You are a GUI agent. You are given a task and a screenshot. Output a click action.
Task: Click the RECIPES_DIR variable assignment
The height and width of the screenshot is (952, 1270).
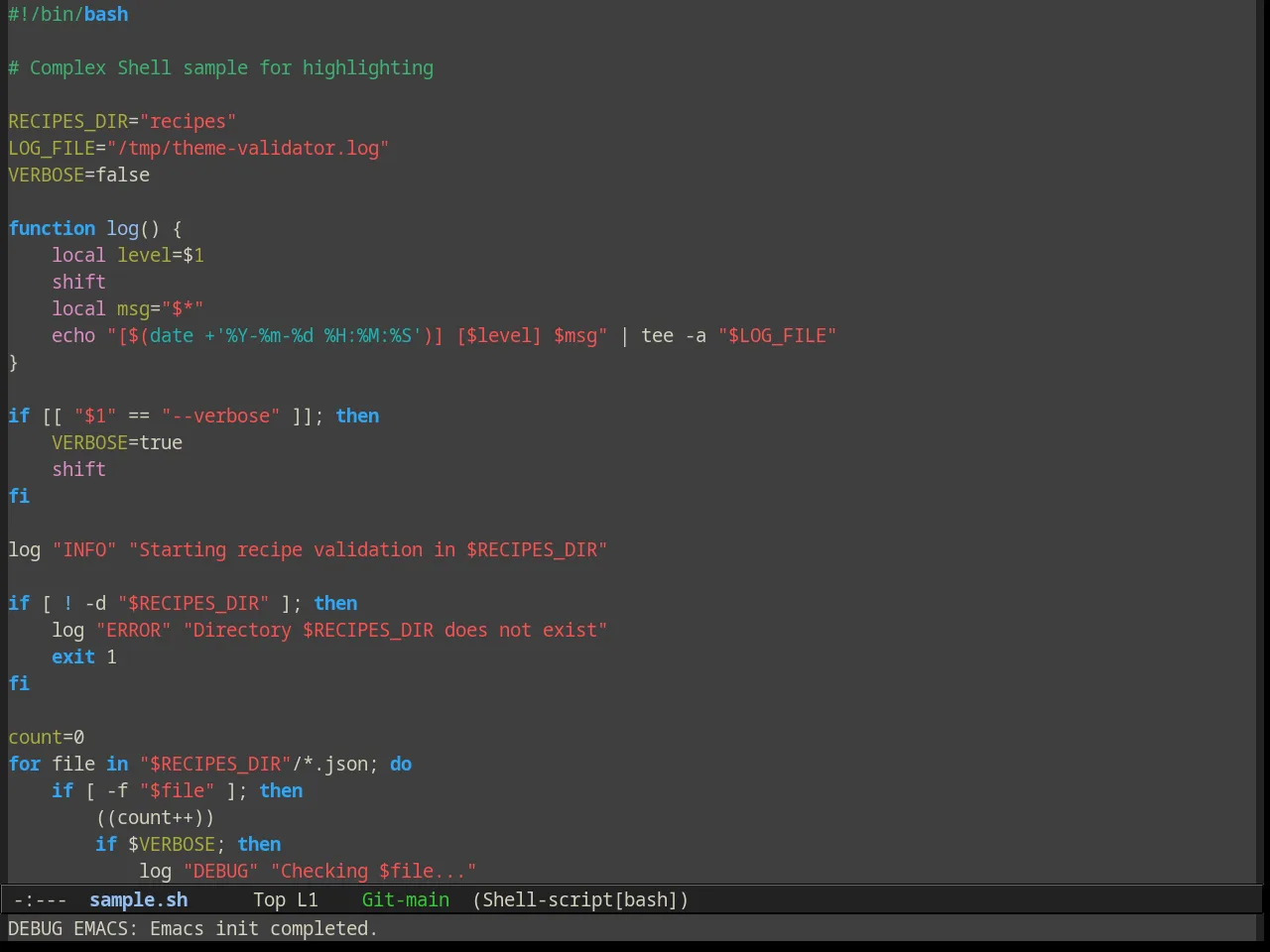(x=122, y=121)
